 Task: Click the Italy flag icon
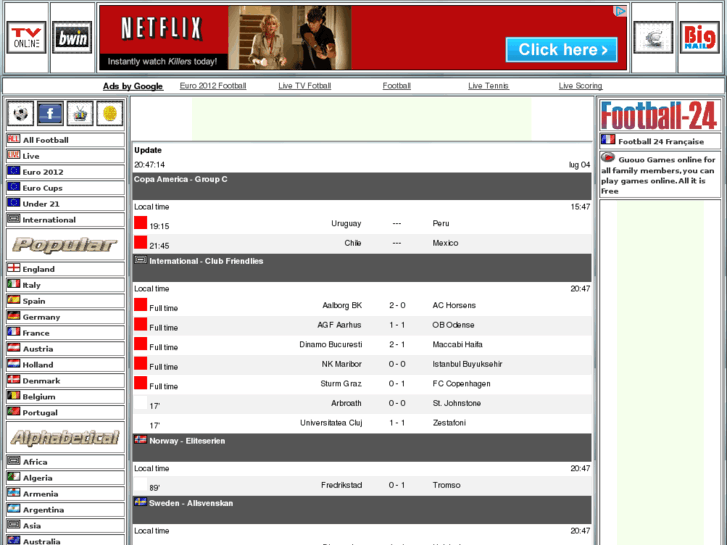click(13, 283)
